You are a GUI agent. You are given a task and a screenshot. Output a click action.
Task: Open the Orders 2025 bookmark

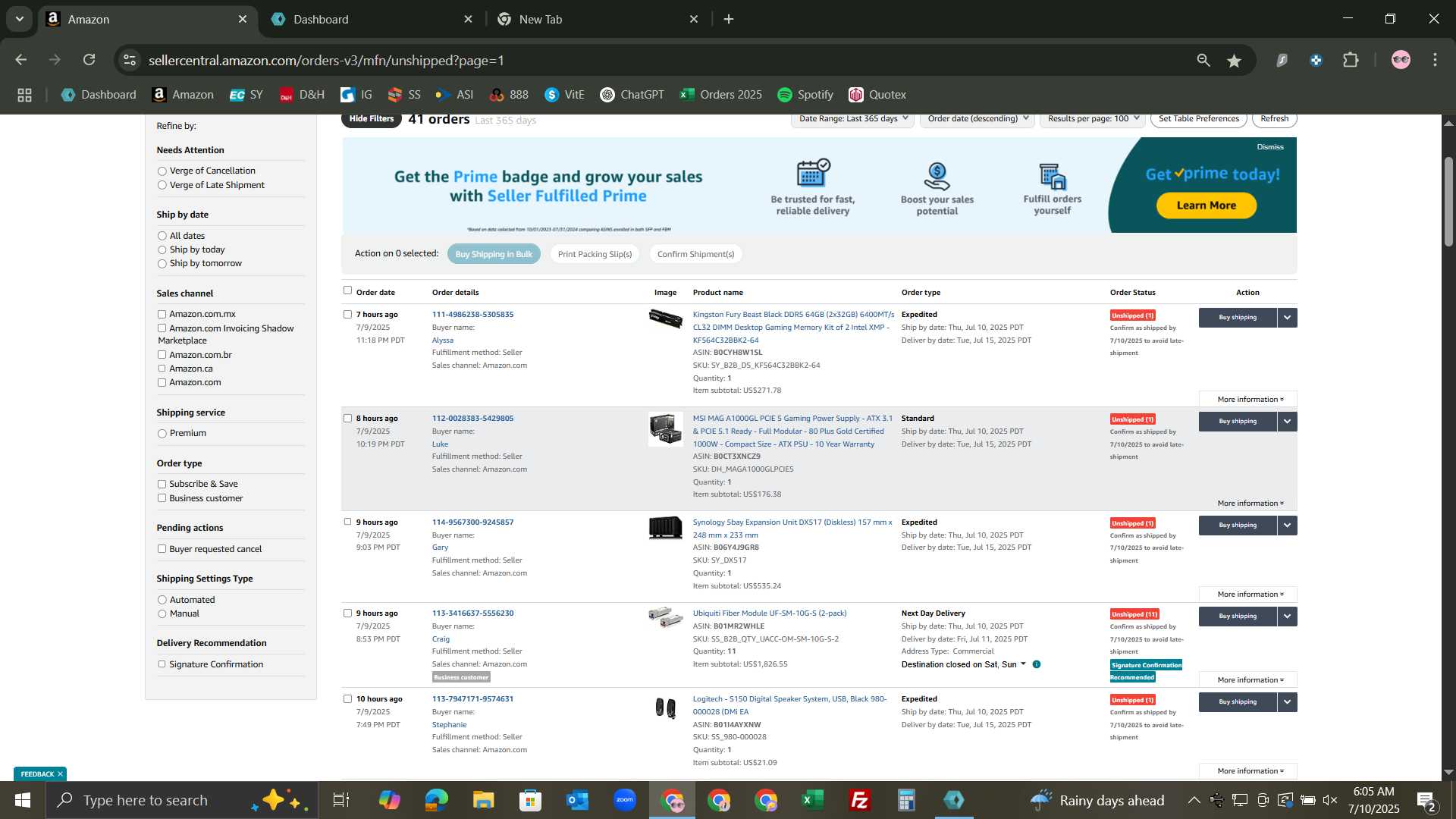coord(720,95)
